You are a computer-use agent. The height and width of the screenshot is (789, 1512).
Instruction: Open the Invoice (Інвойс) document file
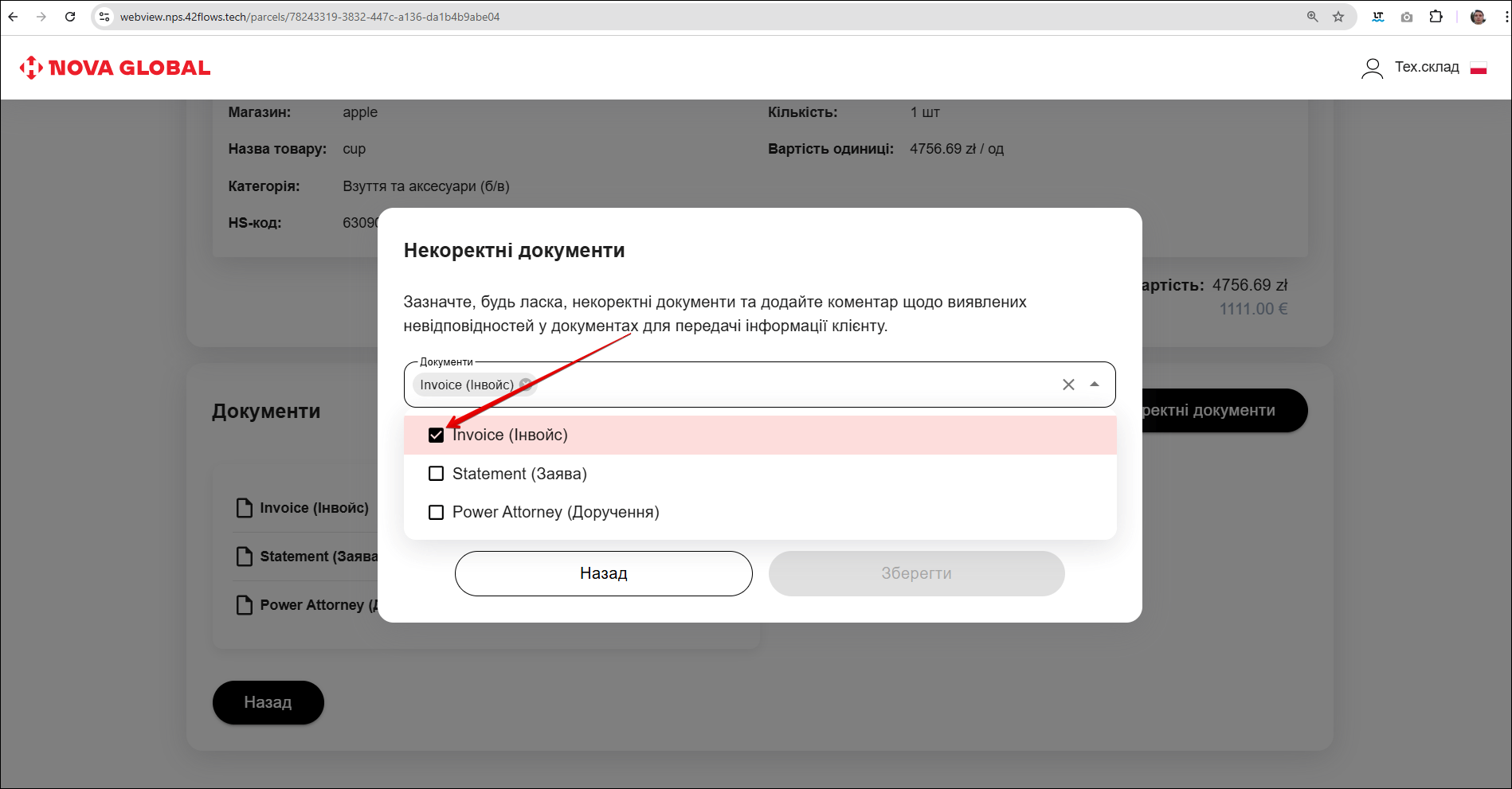tap(313, 508)
